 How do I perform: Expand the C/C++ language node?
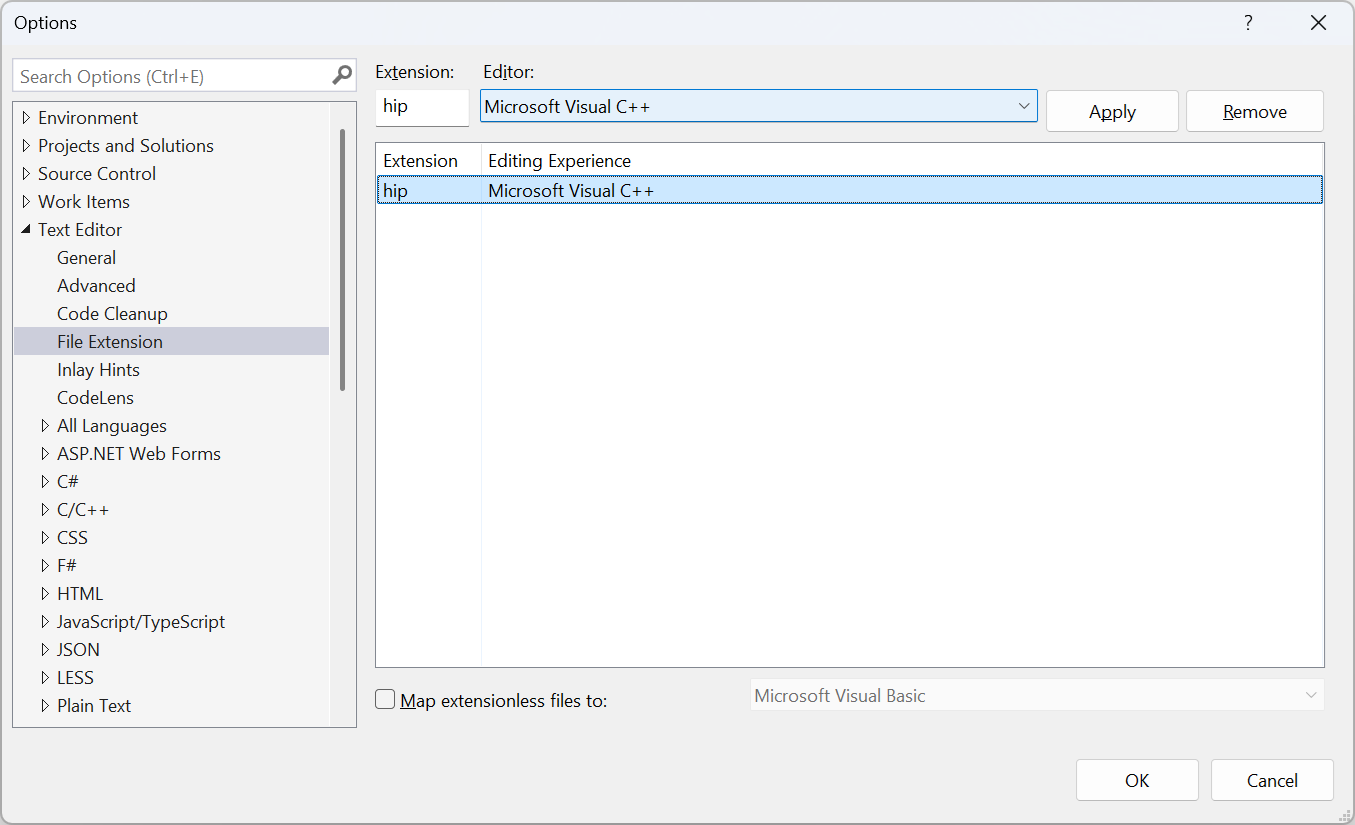(x=45, y=510)
